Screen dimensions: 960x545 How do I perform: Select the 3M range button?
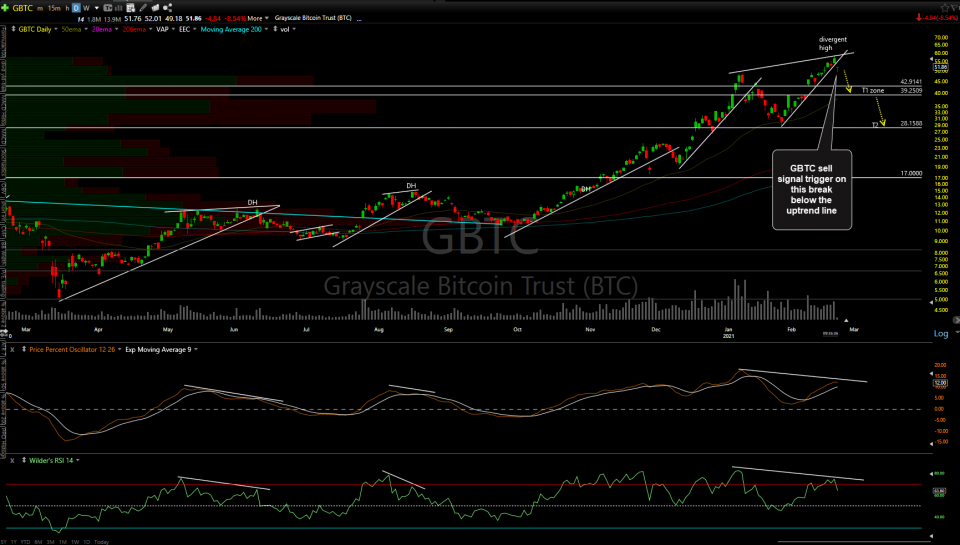[x=51, y=541]
